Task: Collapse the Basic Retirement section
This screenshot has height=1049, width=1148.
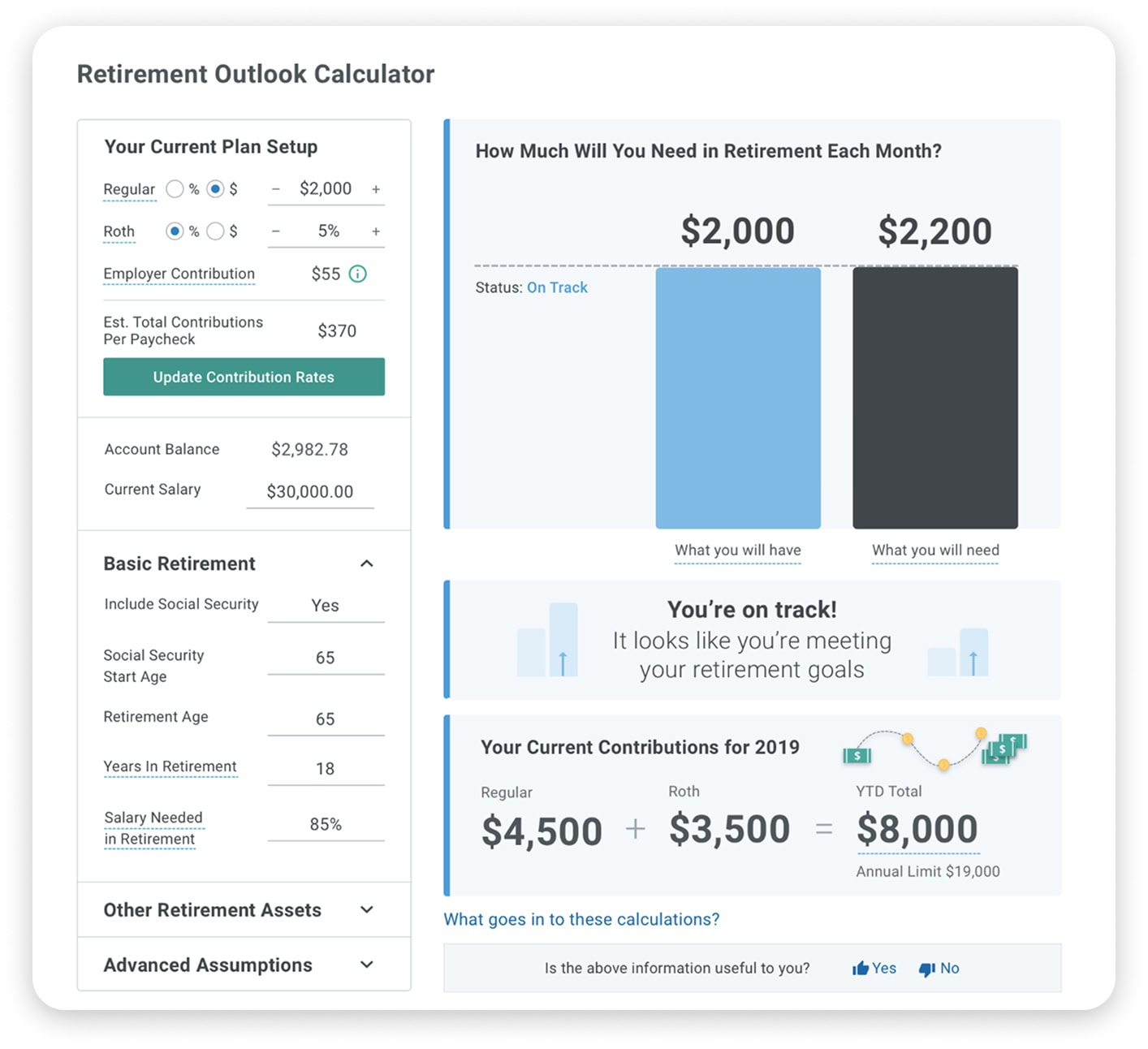Action: tap(367, 563)
